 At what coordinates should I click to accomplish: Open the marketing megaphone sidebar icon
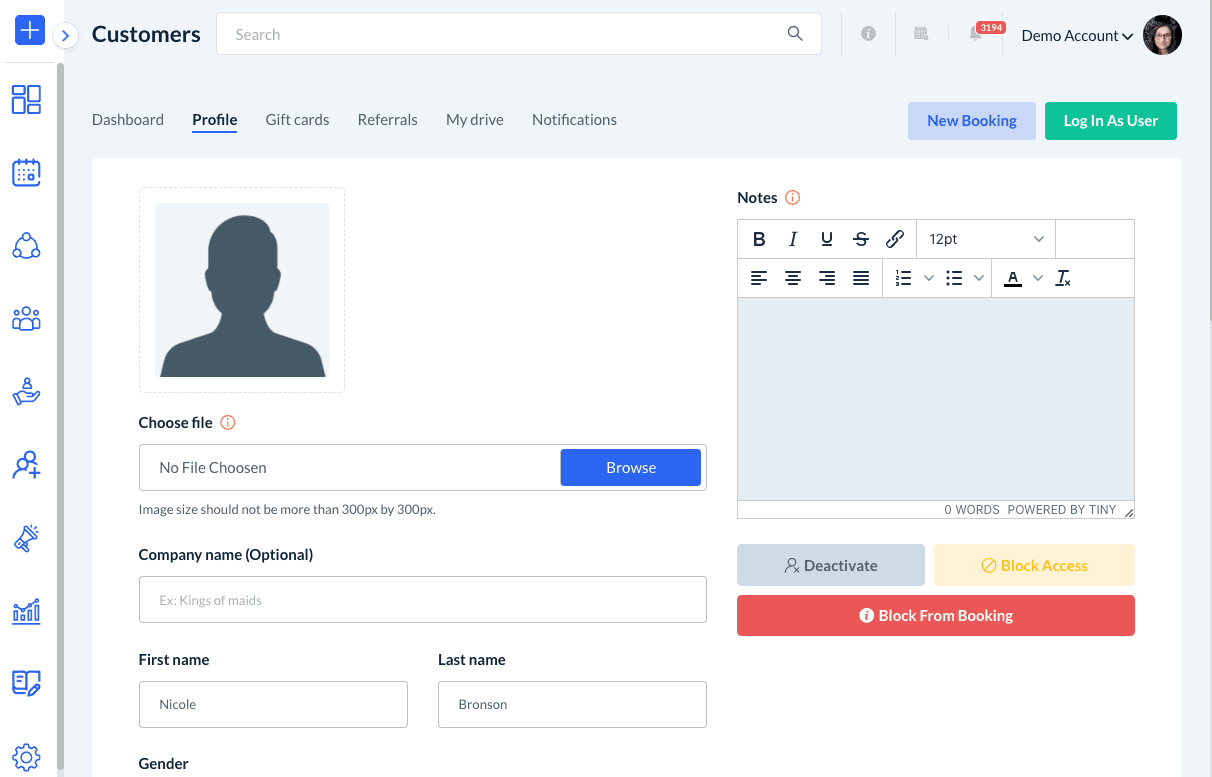[x=26, y=538]
